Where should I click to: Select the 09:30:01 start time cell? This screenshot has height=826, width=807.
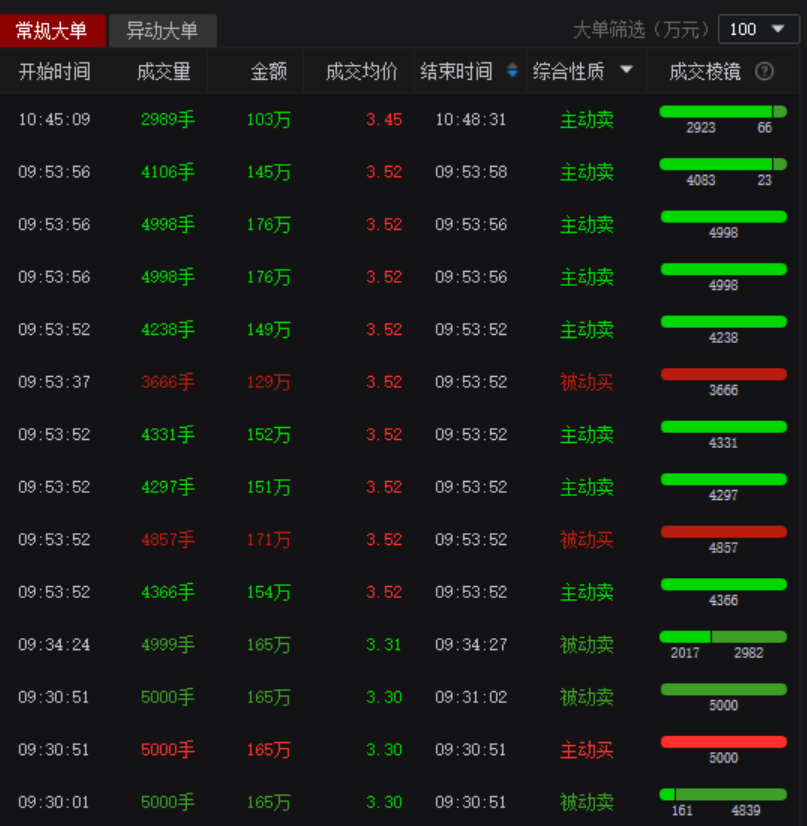point(54,802)
